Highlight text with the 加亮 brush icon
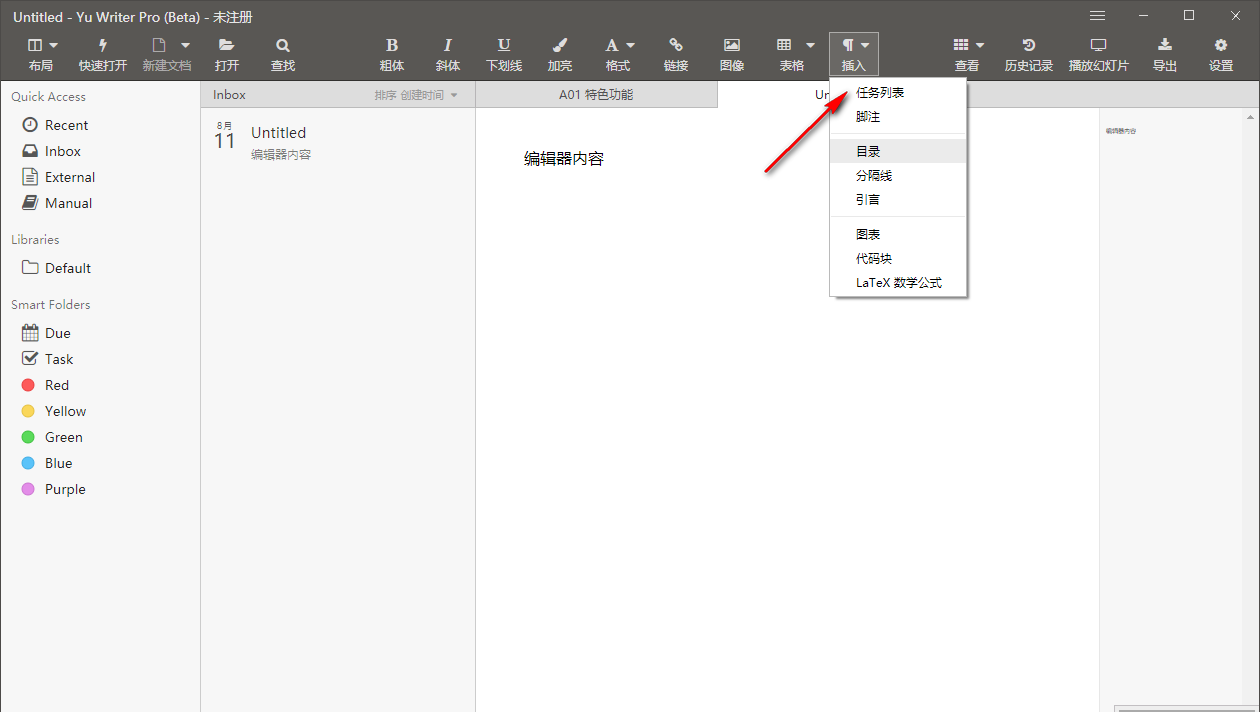Screen dimensions: 1260x712 560,45
